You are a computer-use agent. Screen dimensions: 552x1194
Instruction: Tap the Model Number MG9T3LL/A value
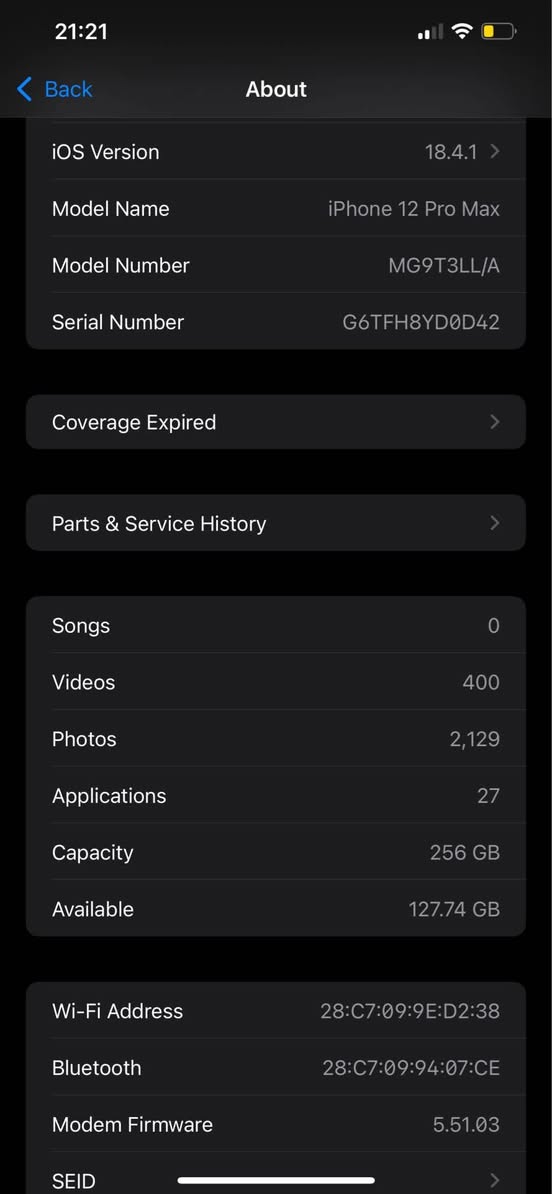click(444, 266)
